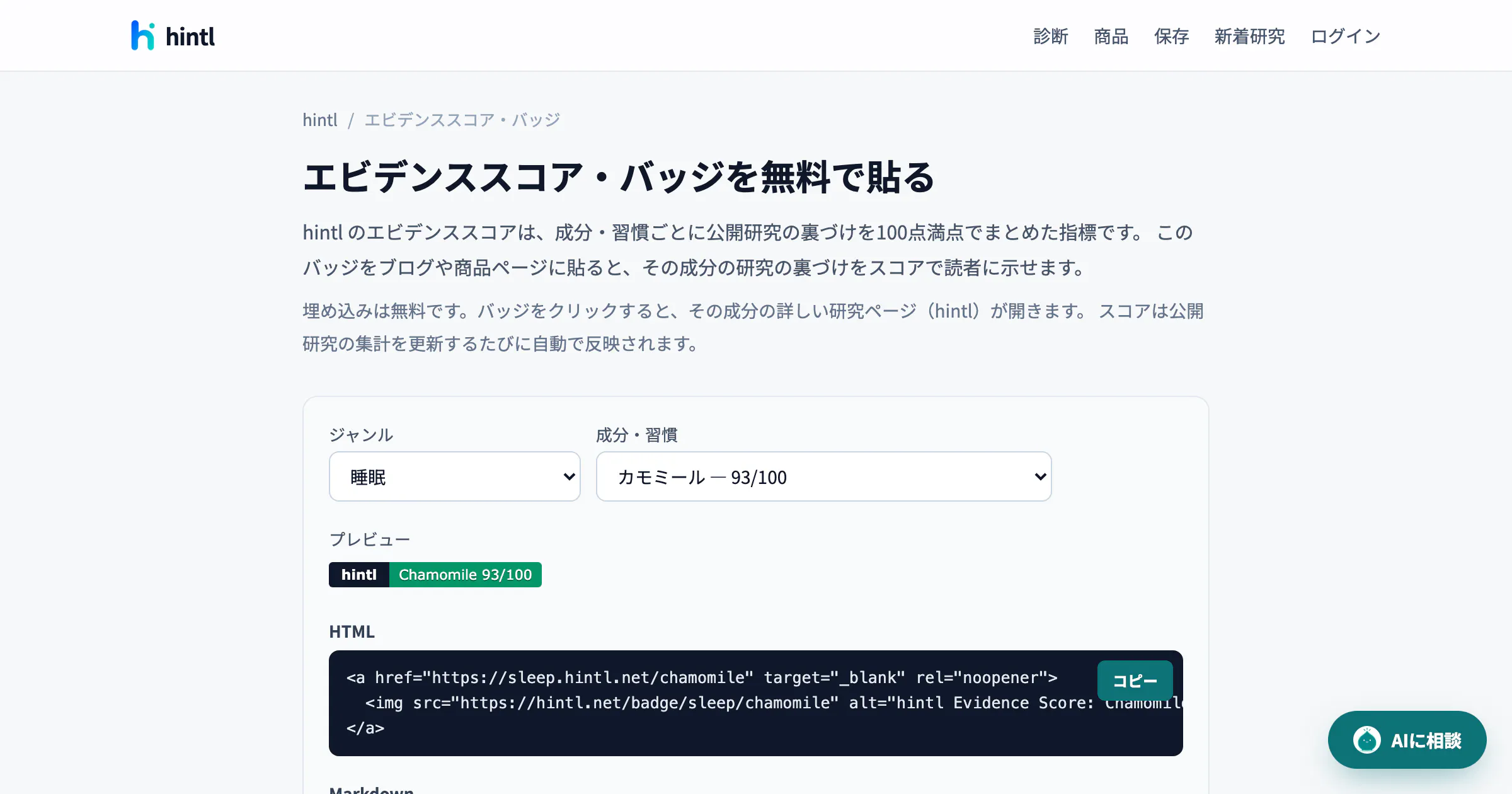Image resolution: width=1512 pixels, height=794 pixels.
Task: Click the HTML section label
Action: (x=352, y=631)
